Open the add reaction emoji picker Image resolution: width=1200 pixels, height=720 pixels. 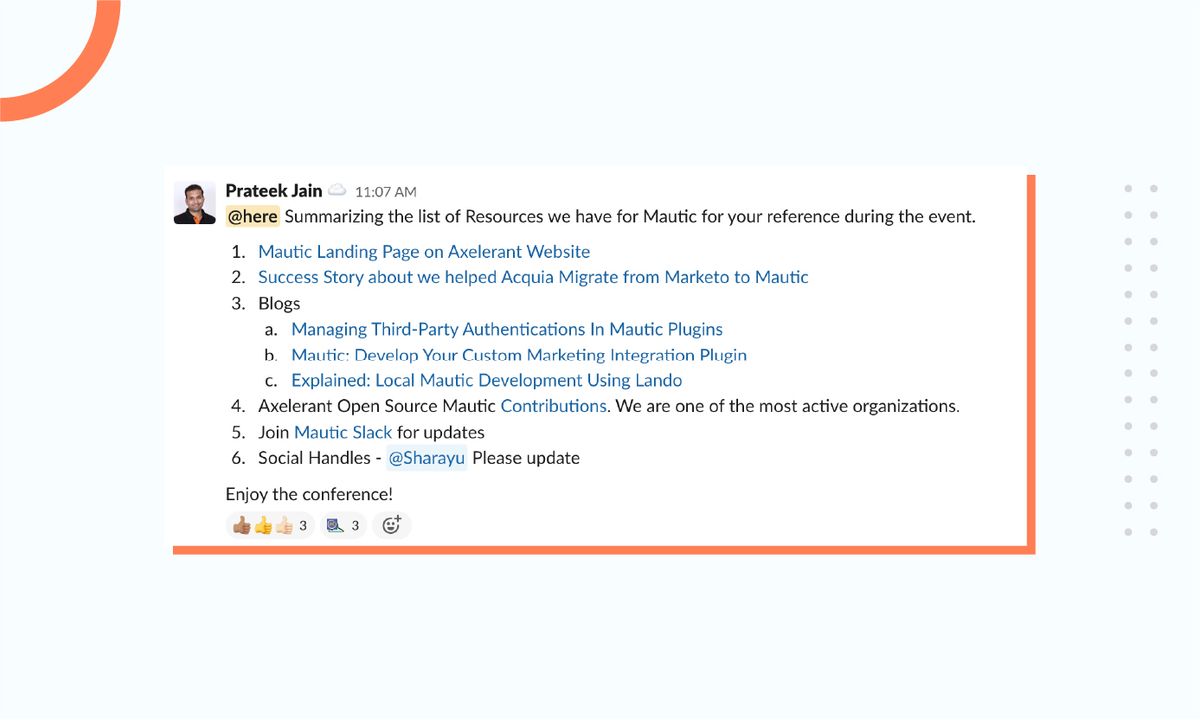coord(392,525)
